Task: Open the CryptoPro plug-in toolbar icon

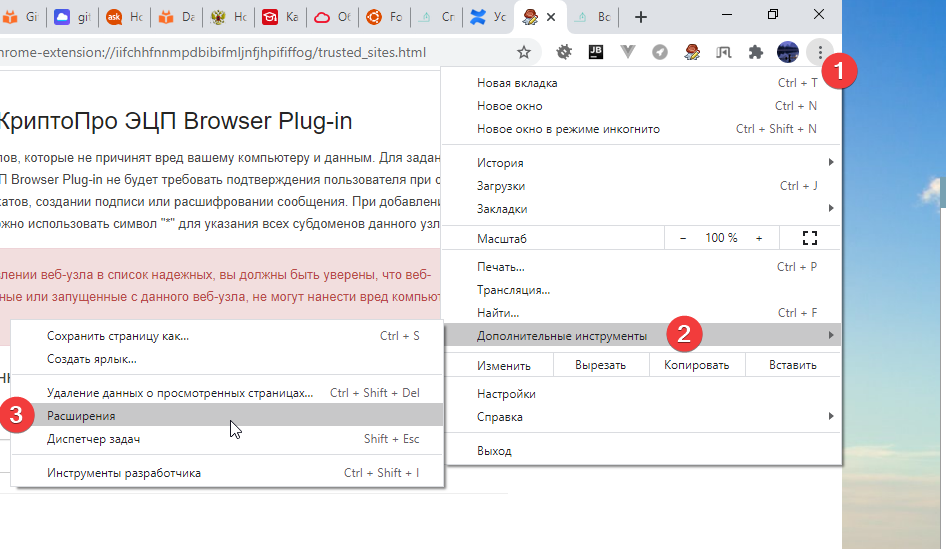Action: click(x=691, y=52)
